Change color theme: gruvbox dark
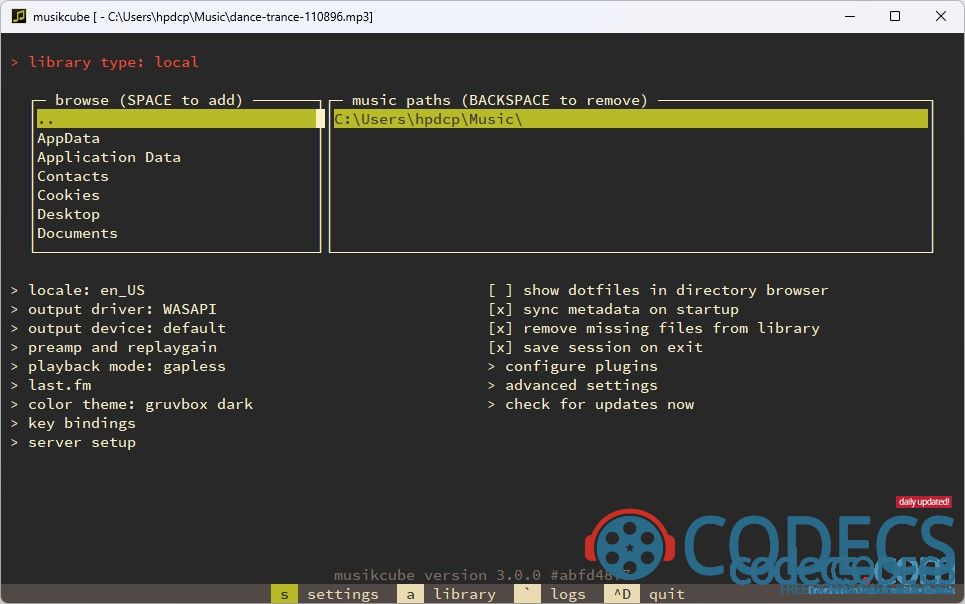Screen dimensions: 965x604 [132, 405]
